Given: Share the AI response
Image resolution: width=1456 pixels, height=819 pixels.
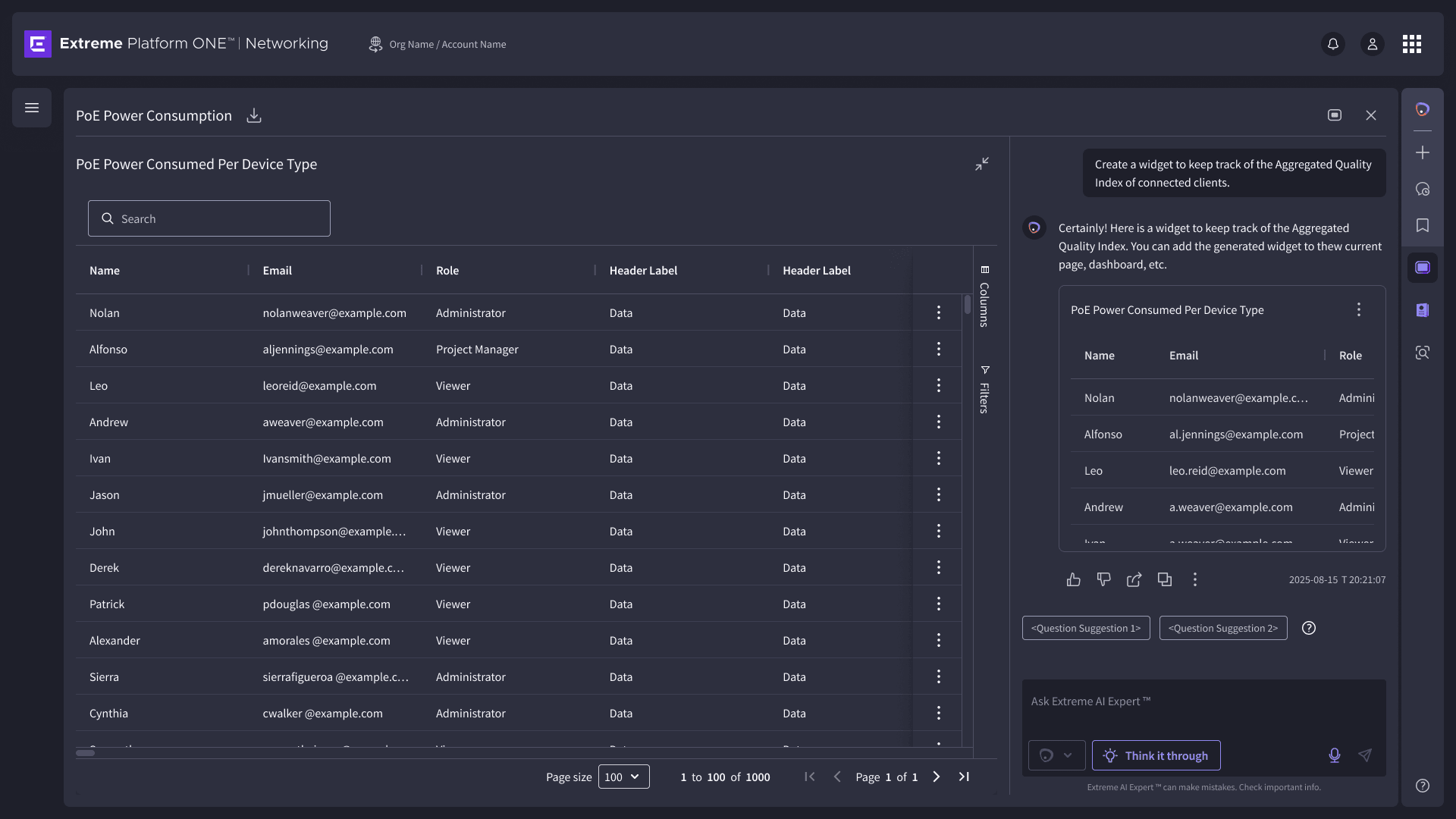Looking at the screenshot, I should click(1134, 580).
